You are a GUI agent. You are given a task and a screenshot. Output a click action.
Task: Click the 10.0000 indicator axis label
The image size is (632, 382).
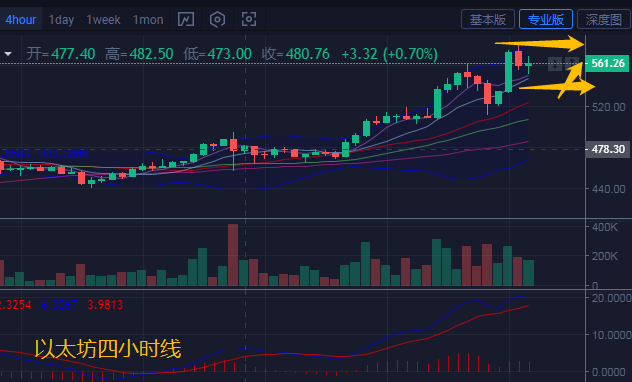(611, 335)
